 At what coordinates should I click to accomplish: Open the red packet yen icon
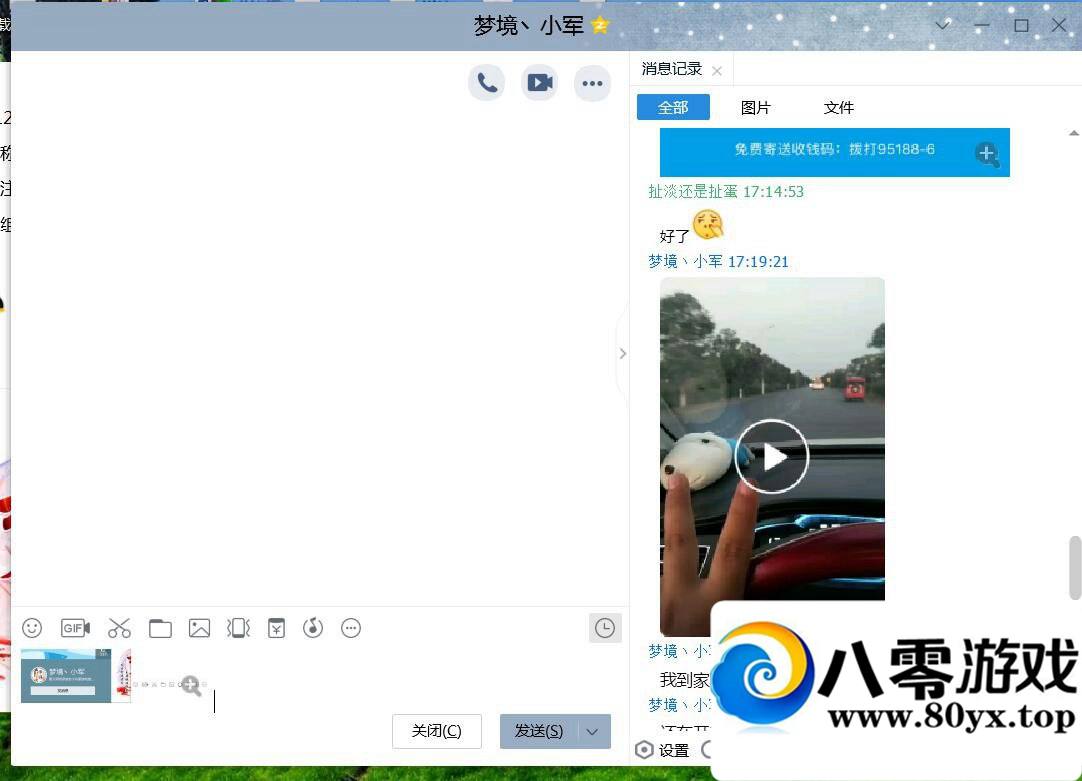276,628
